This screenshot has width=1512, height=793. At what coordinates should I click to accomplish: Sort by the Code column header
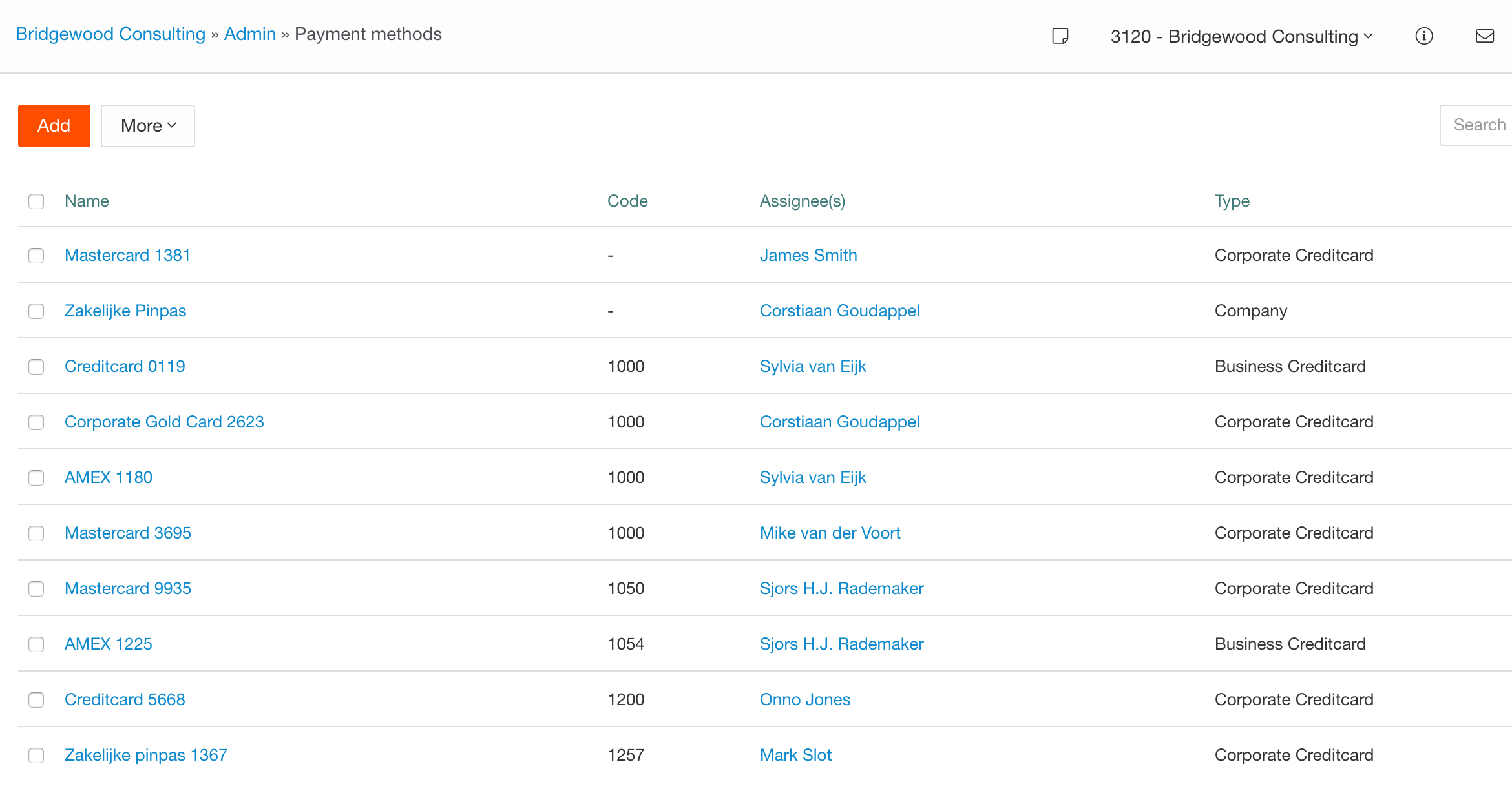tap(627, 201)
